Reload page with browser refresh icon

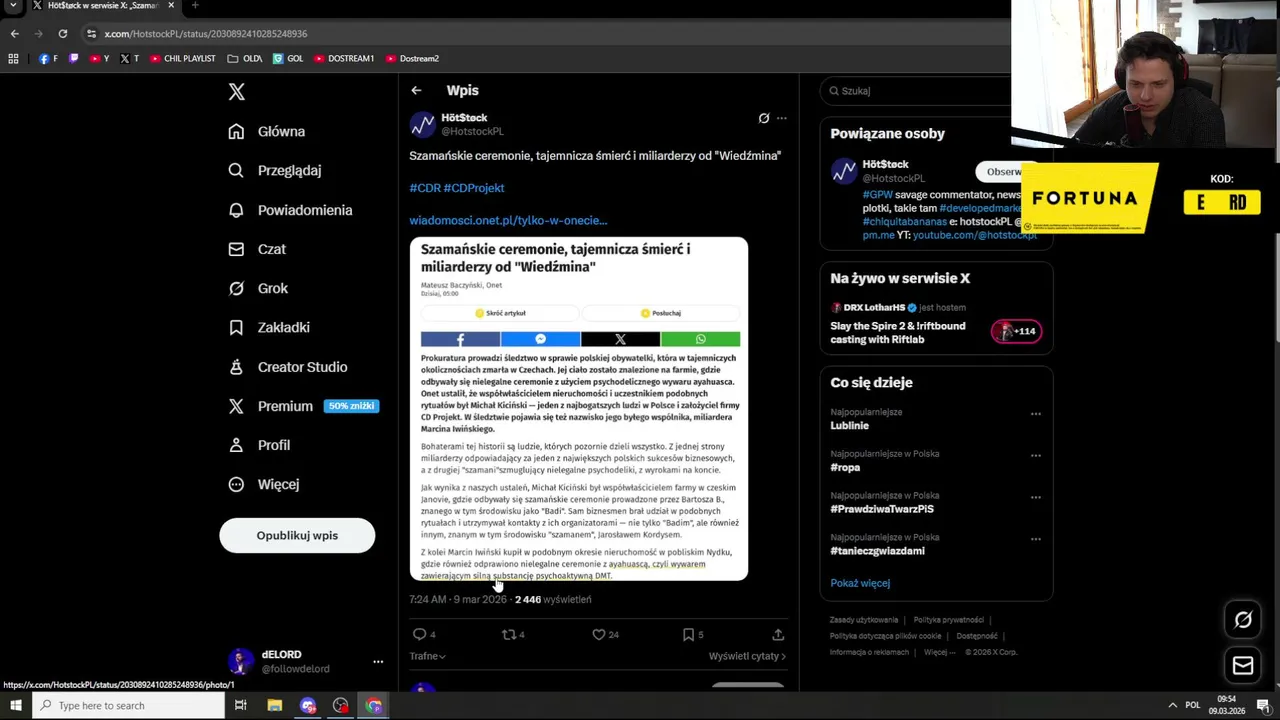62,33
